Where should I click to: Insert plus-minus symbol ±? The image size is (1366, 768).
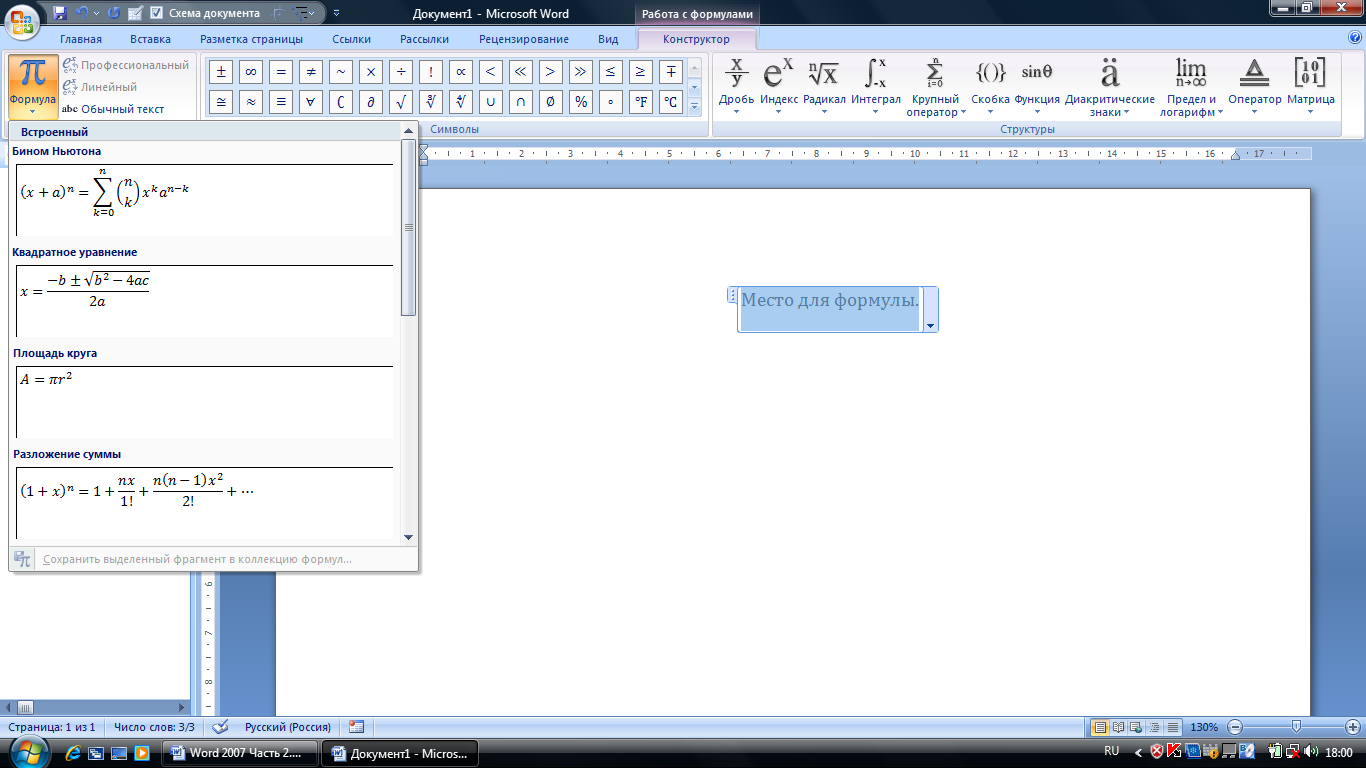(x=221, y=71)
